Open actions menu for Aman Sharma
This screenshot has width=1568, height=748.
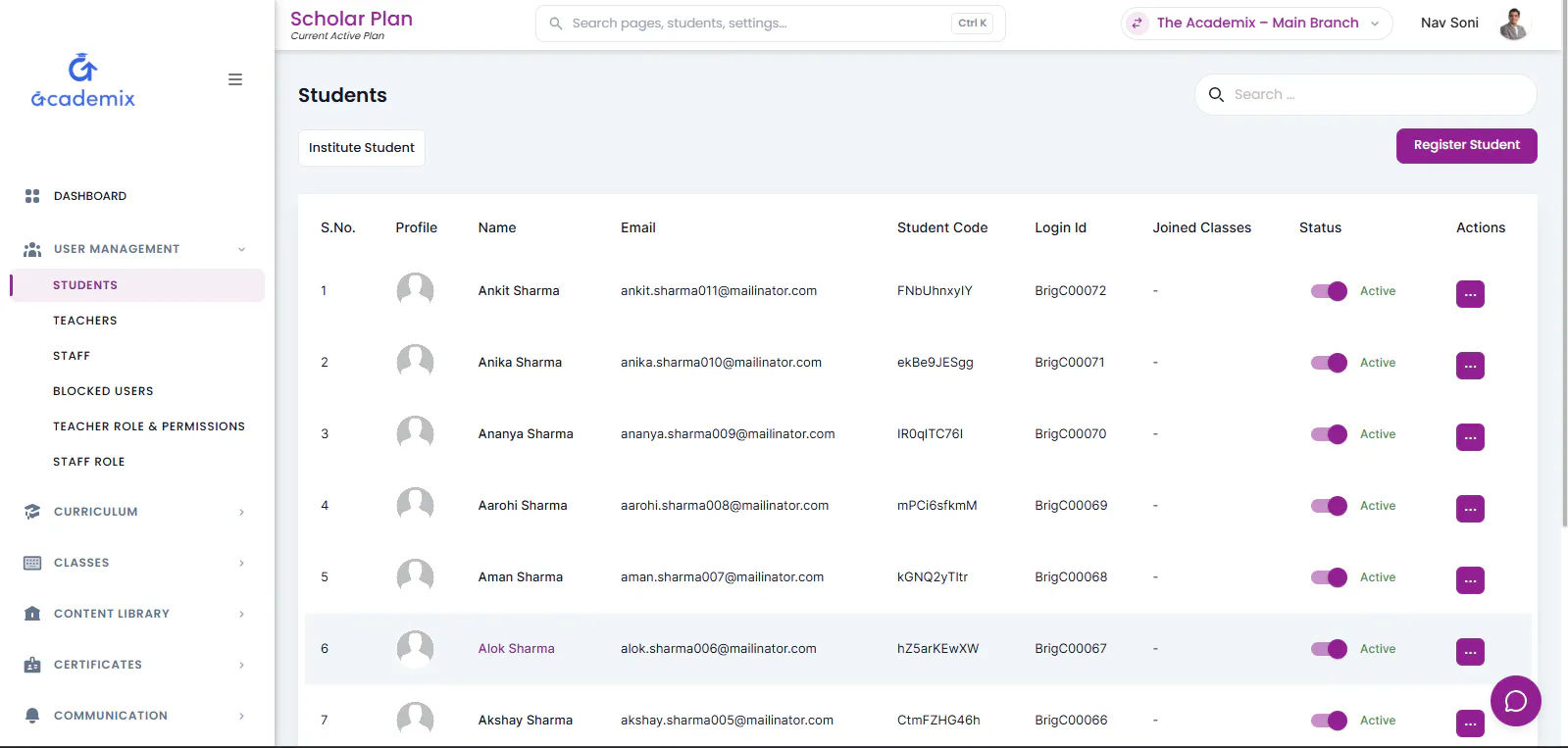coord(1470,580)
